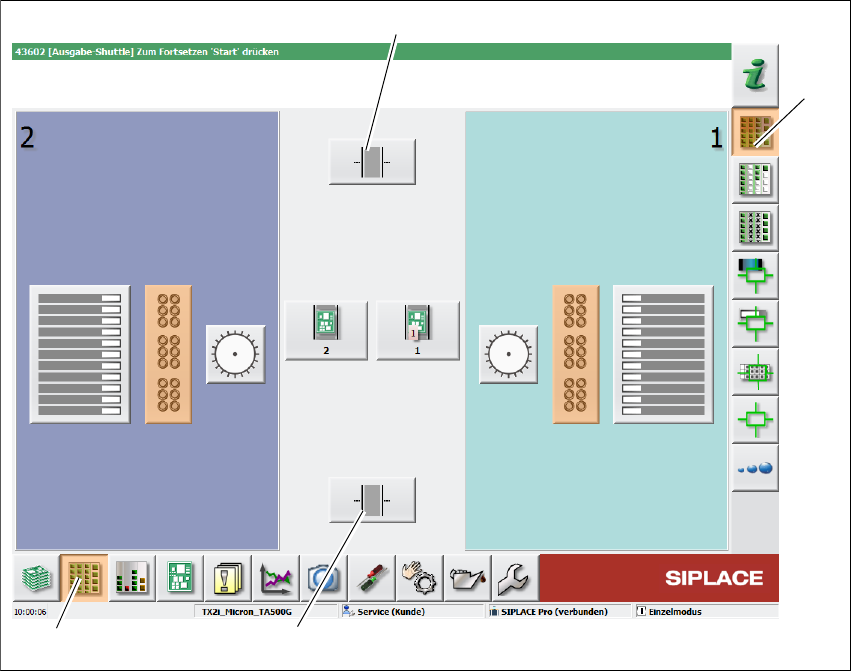Open the hand and gear manual control icon

420,578
